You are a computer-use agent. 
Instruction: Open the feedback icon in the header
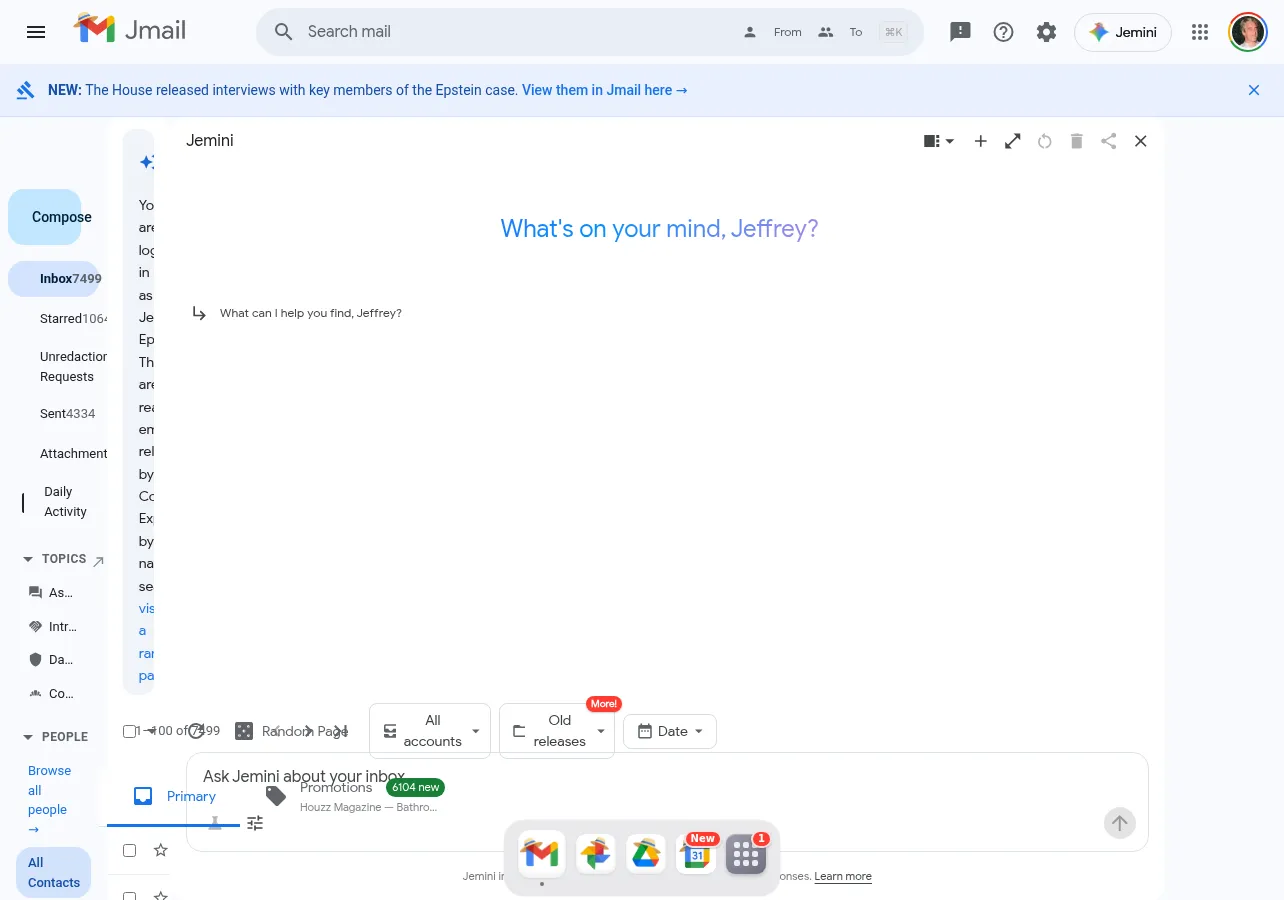tap(960, 32)
